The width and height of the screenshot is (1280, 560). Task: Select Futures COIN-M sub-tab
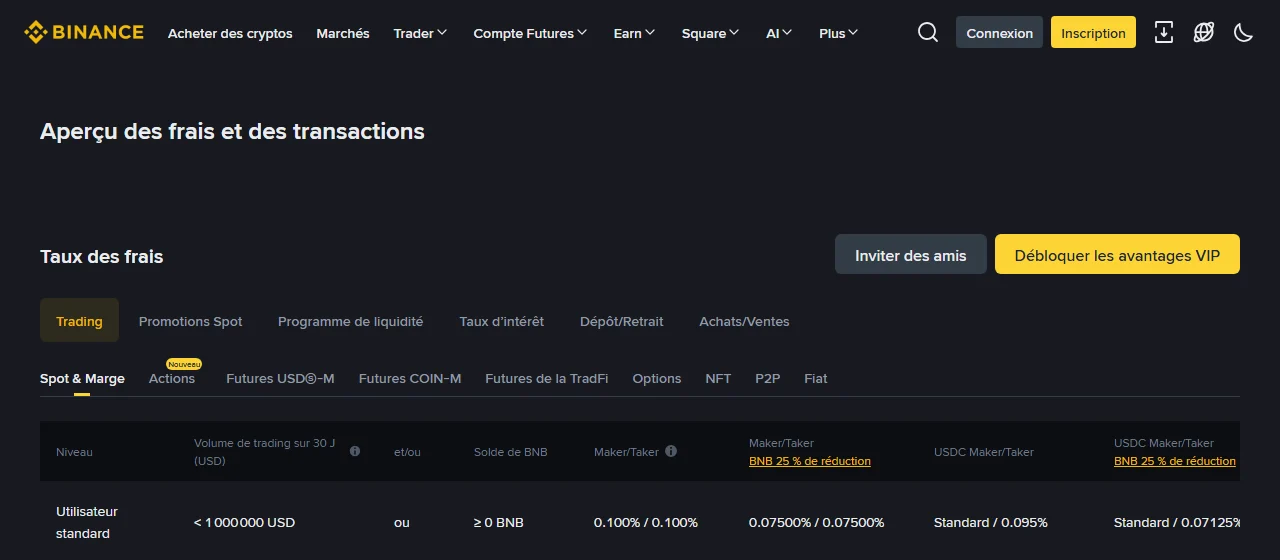click(410, 378)
